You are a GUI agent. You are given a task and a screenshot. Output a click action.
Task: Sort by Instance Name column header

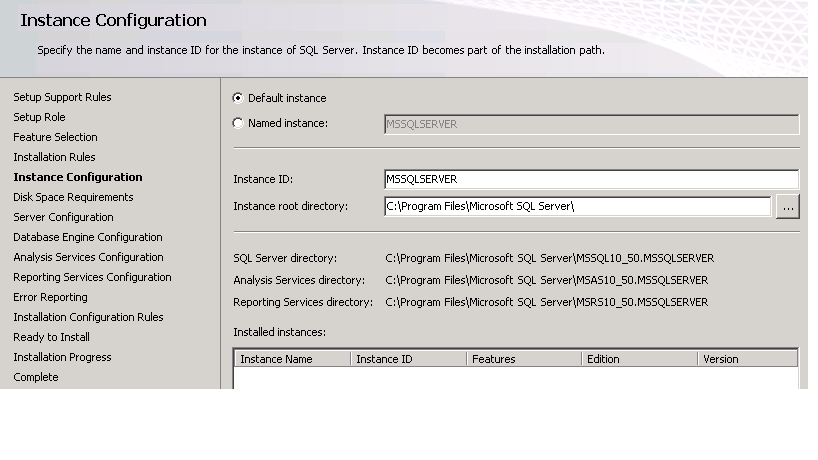tap(293, 359)
